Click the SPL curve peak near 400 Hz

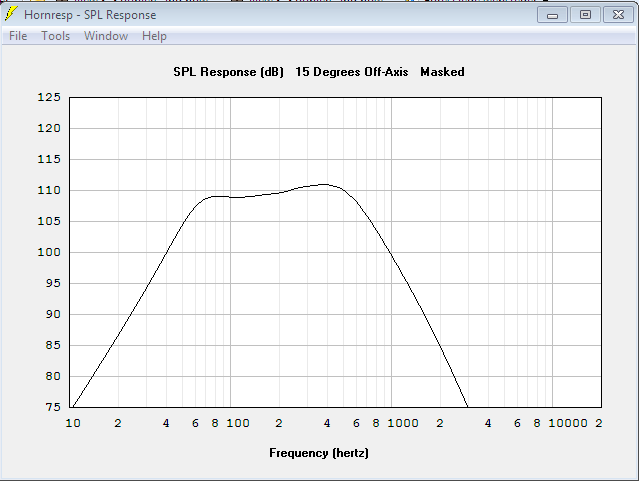[324, 184]
